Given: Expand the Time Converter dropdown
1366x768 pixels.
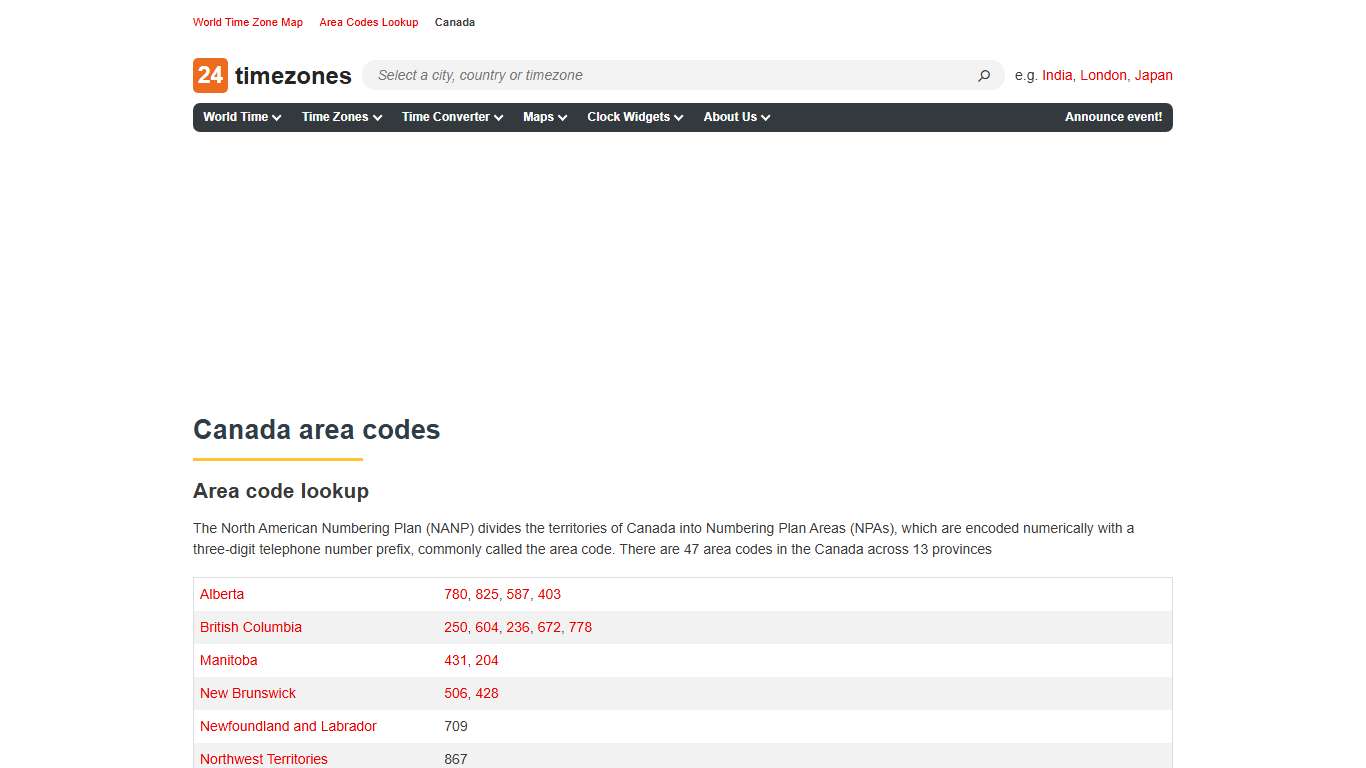Looking at the screenshot, I should [450, 117].
